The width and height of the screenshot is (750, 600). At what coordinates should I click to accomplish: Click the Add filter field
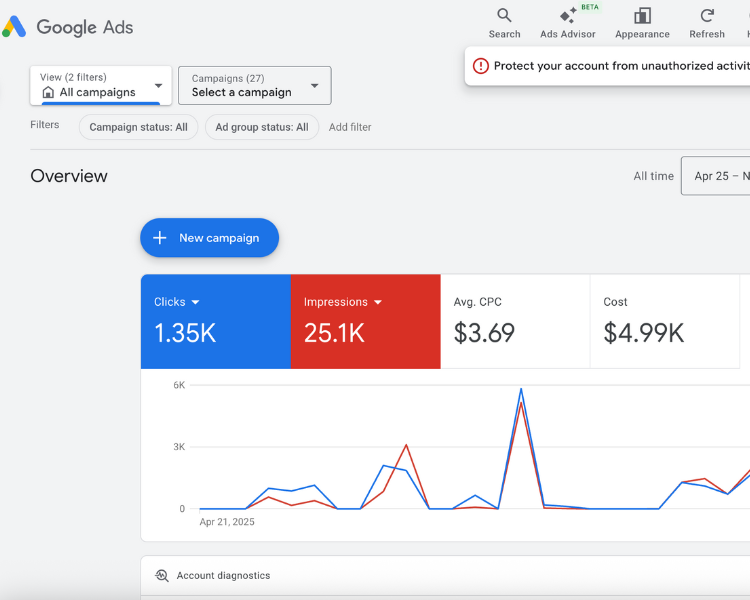pyautogui.click(x=350, y=127)
